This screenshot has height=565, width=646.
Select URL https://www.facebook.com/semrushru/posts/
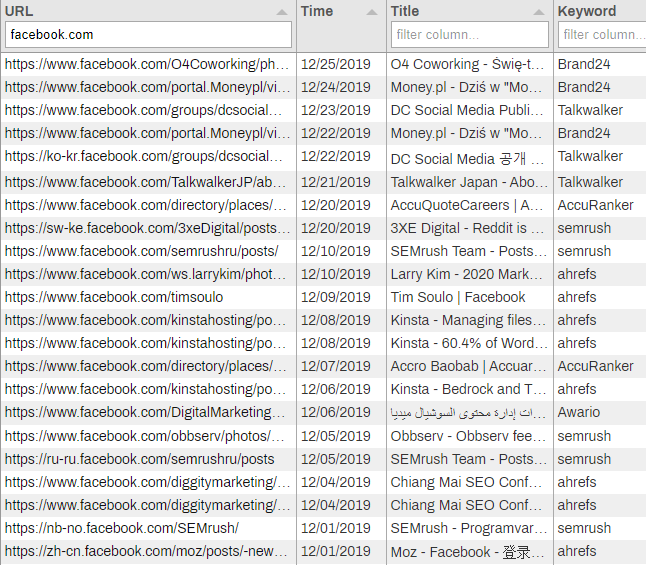click(x=141, y=251)
